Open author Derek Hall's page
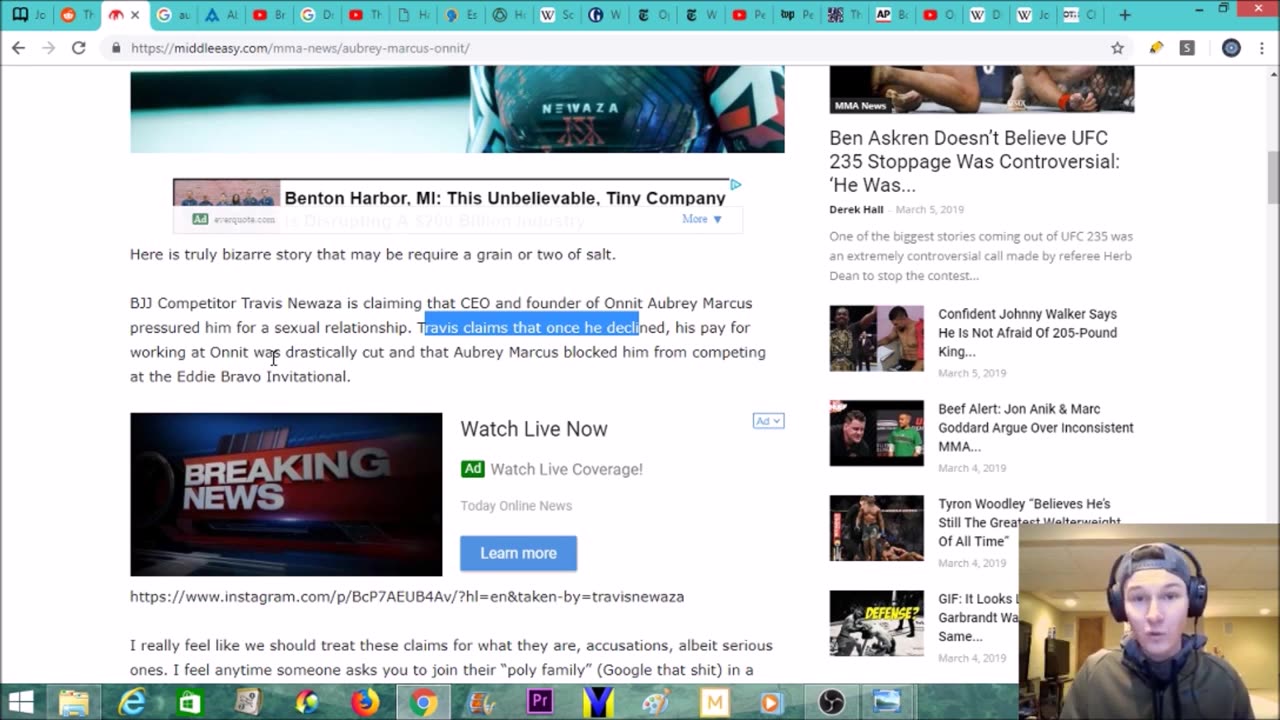 tap(856, 210)
